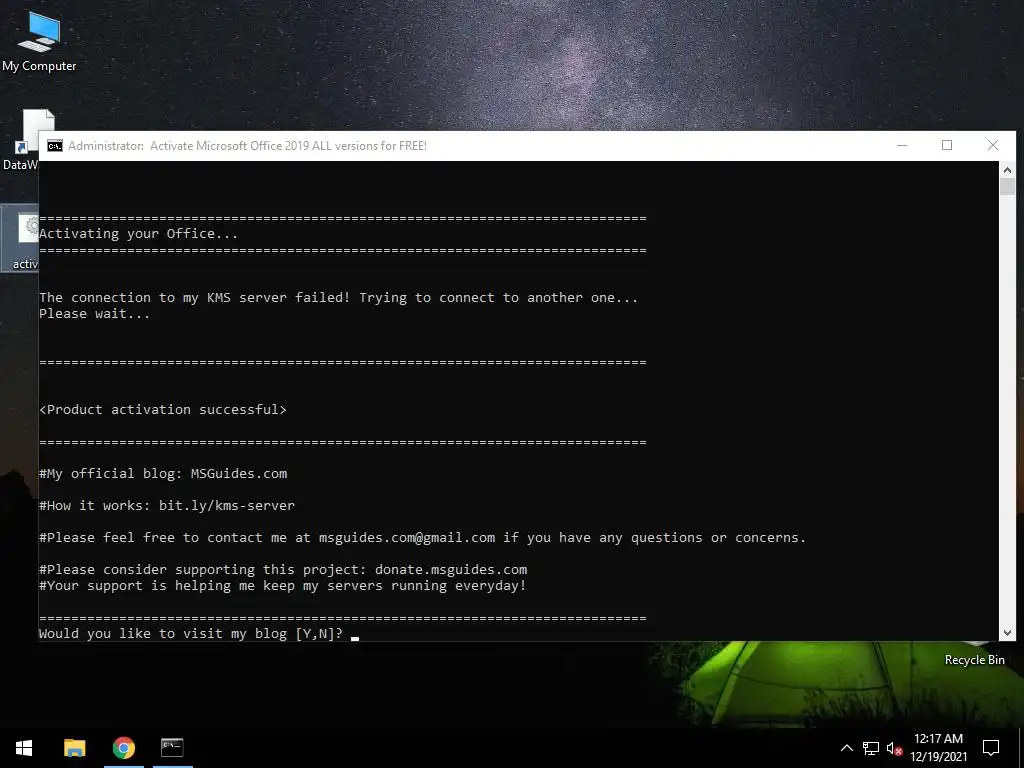1024x768 pixels.
Task: Click the msguides.com@gmail.com contact text
Action: pos(407,537)
